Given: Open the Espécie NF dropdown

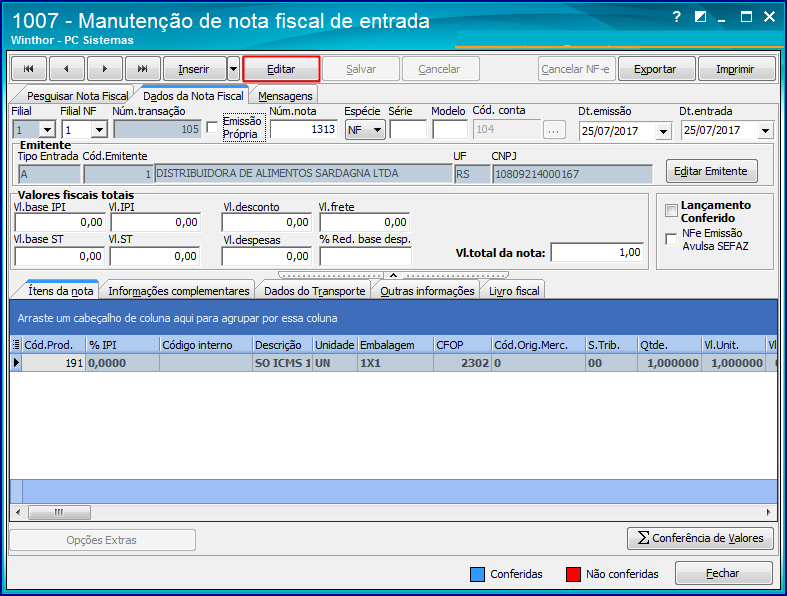Looking at the screenshot, I should (x=377, y=130).
